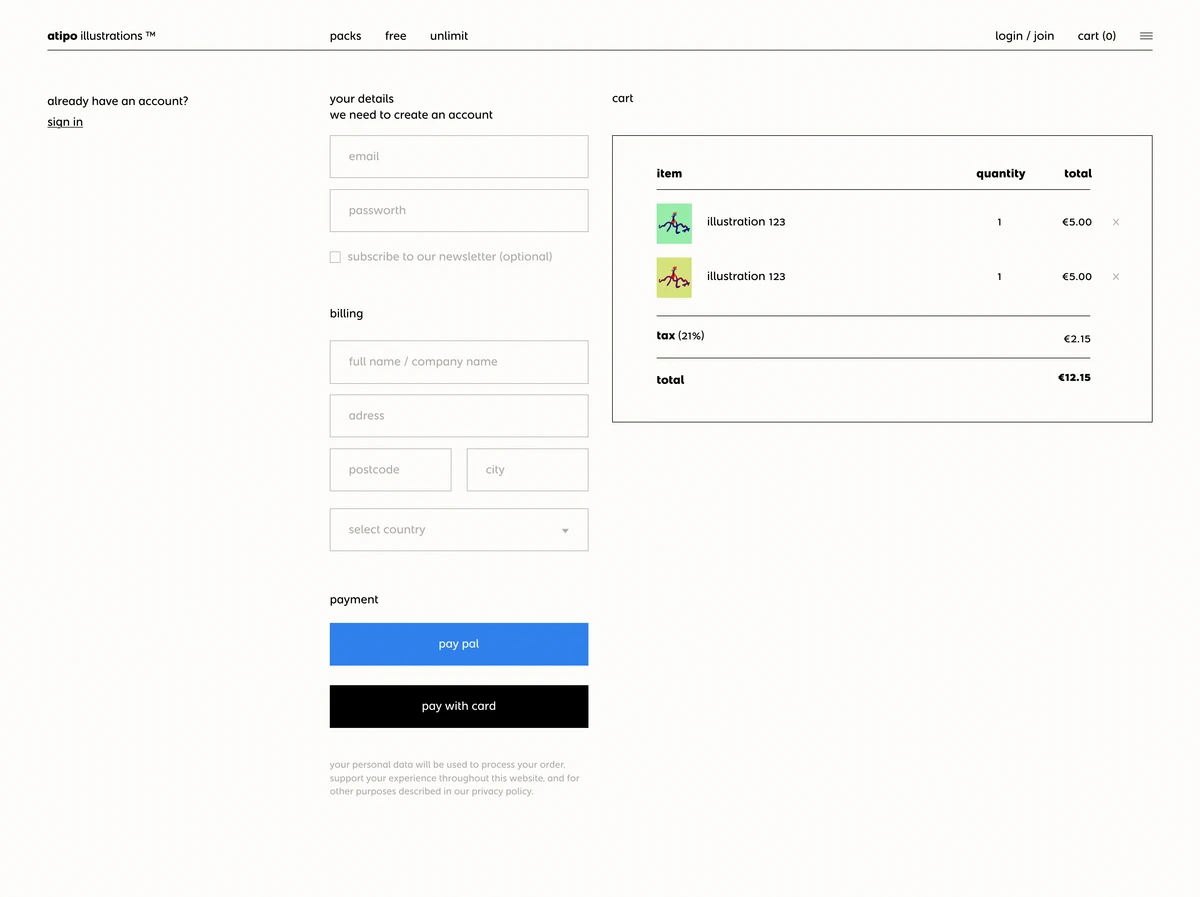Click the email input field
The width and height of the screenshot is (1200, 897).
458,156
